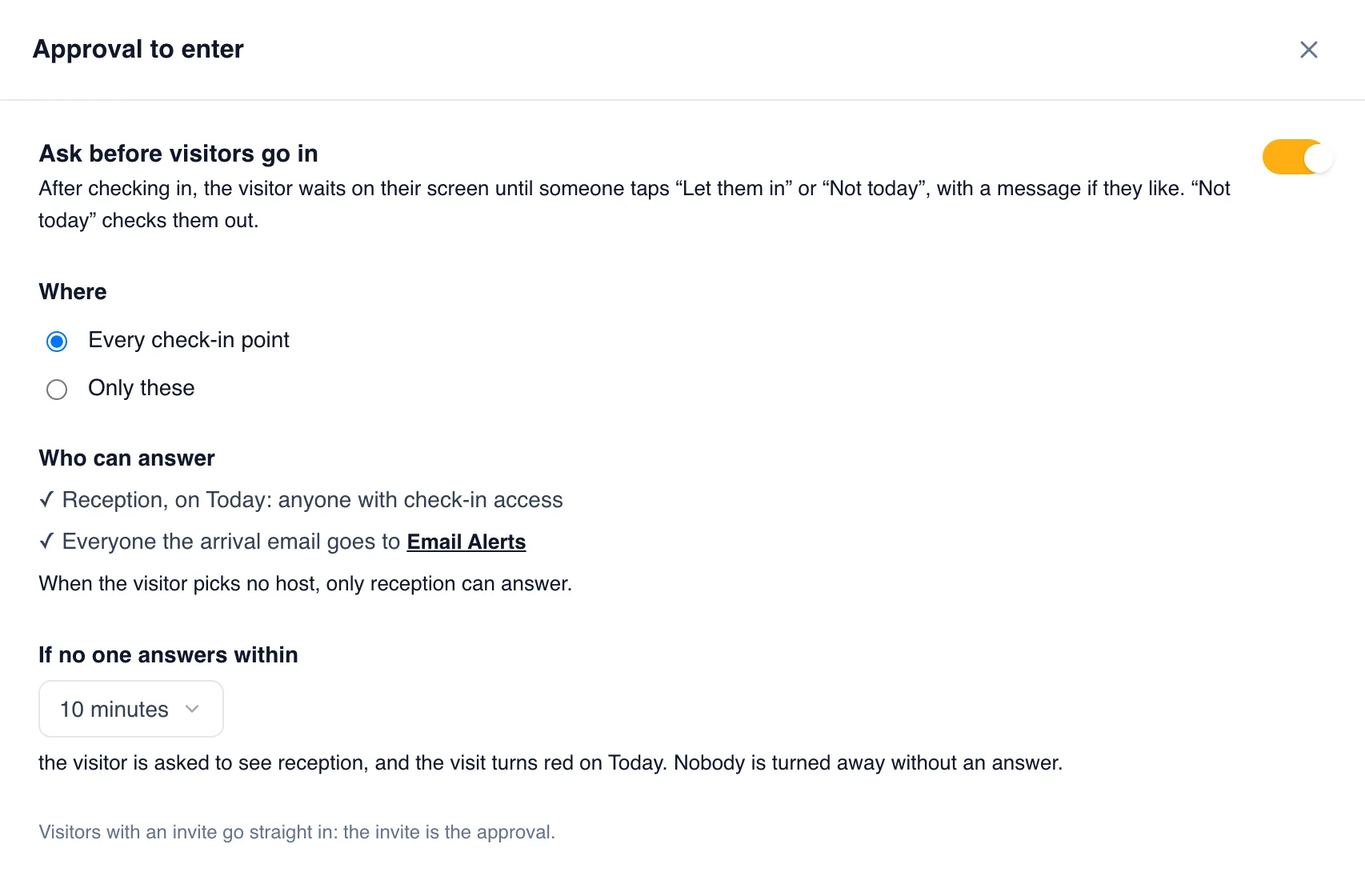Select the Every check-in point radio button
1365x896 pixels.
[57, 342]
